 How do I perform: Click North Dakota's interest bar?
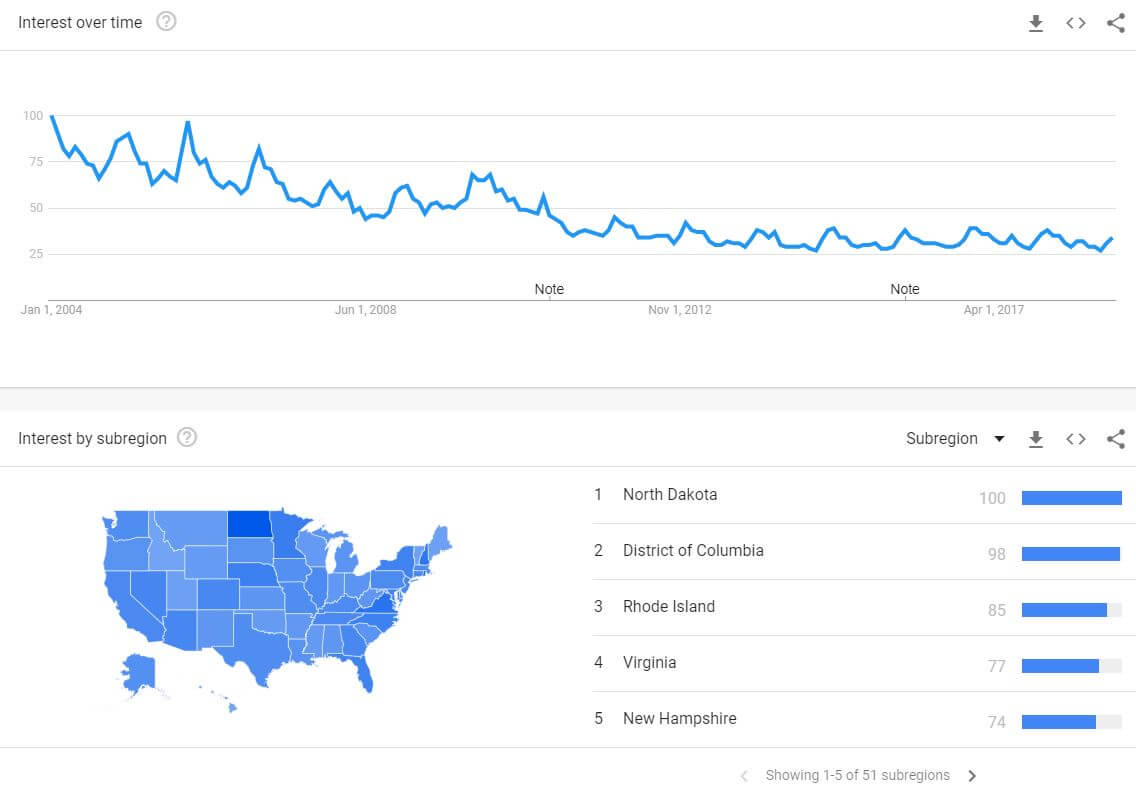tap(1072, 498)
